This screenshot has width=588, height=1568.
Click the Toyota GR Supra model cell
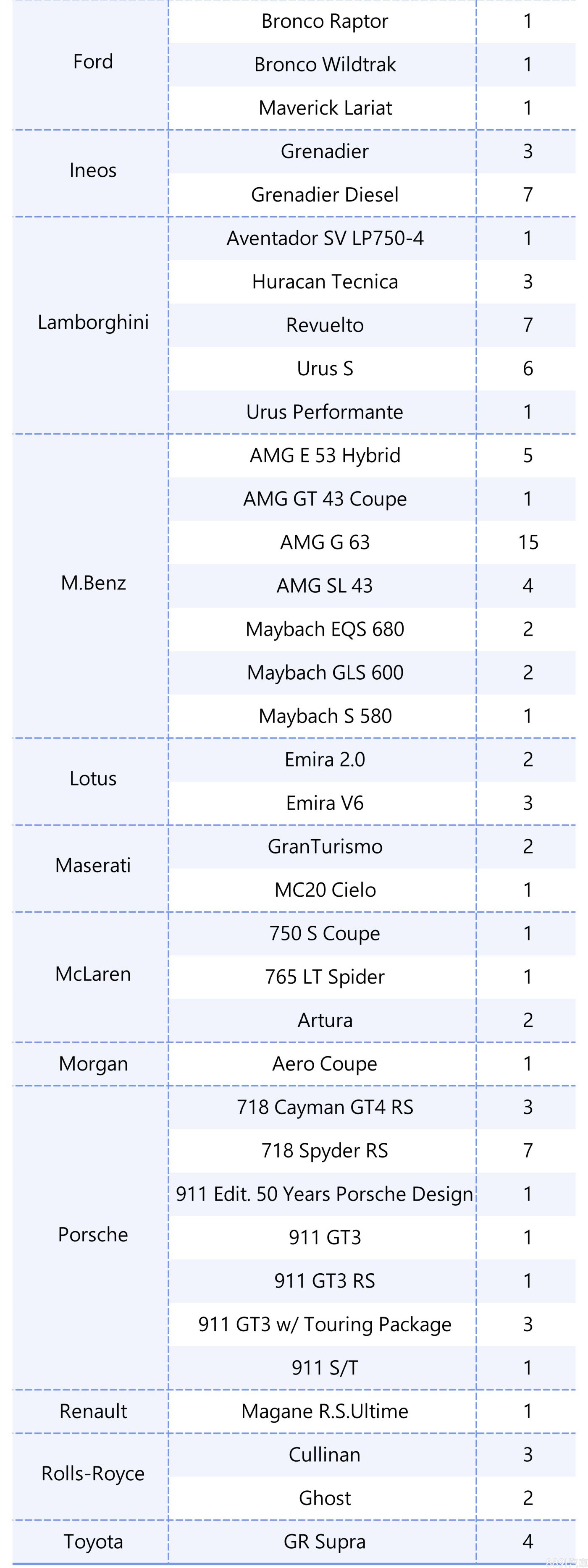click(324, 1541)
